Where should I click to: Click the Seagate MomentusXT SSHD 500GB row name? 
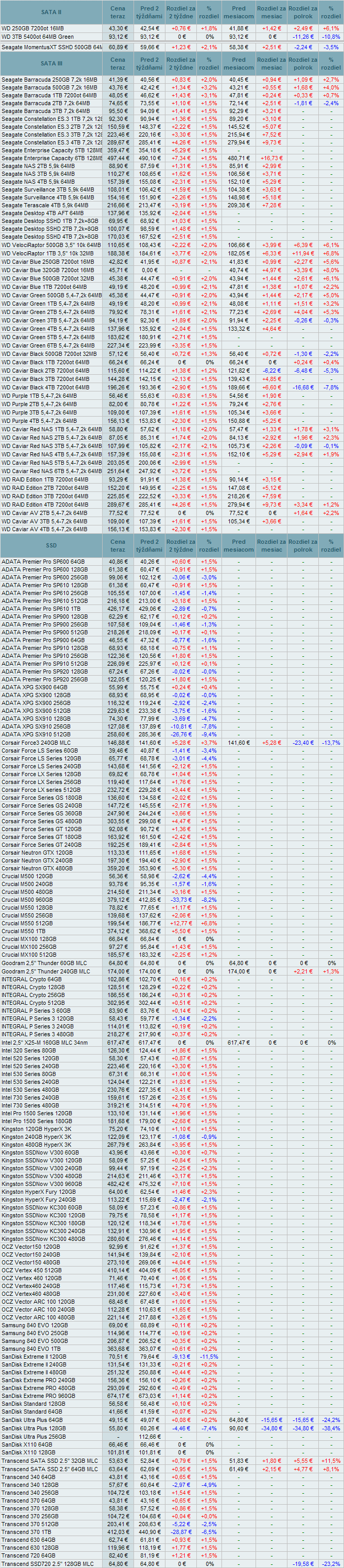point(51,47)
